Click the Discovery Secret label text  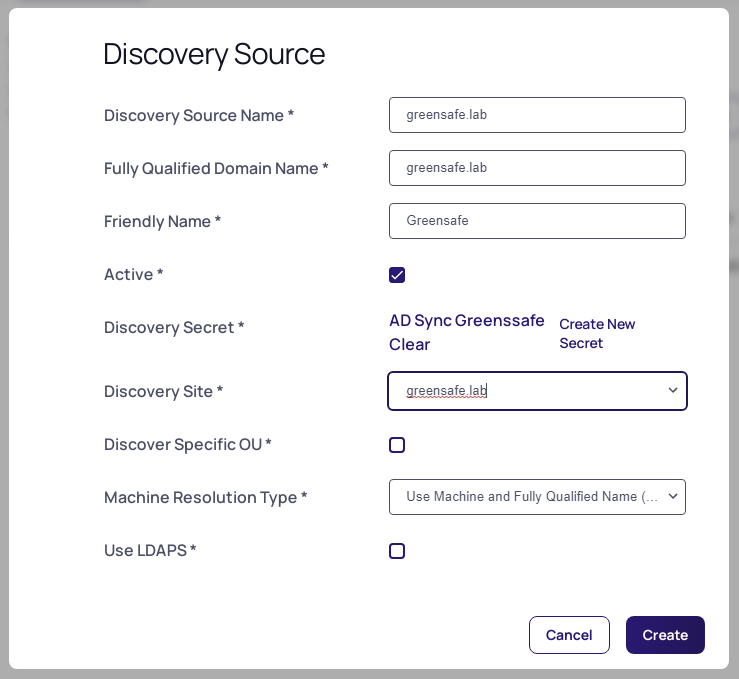(x=174, y=327)
